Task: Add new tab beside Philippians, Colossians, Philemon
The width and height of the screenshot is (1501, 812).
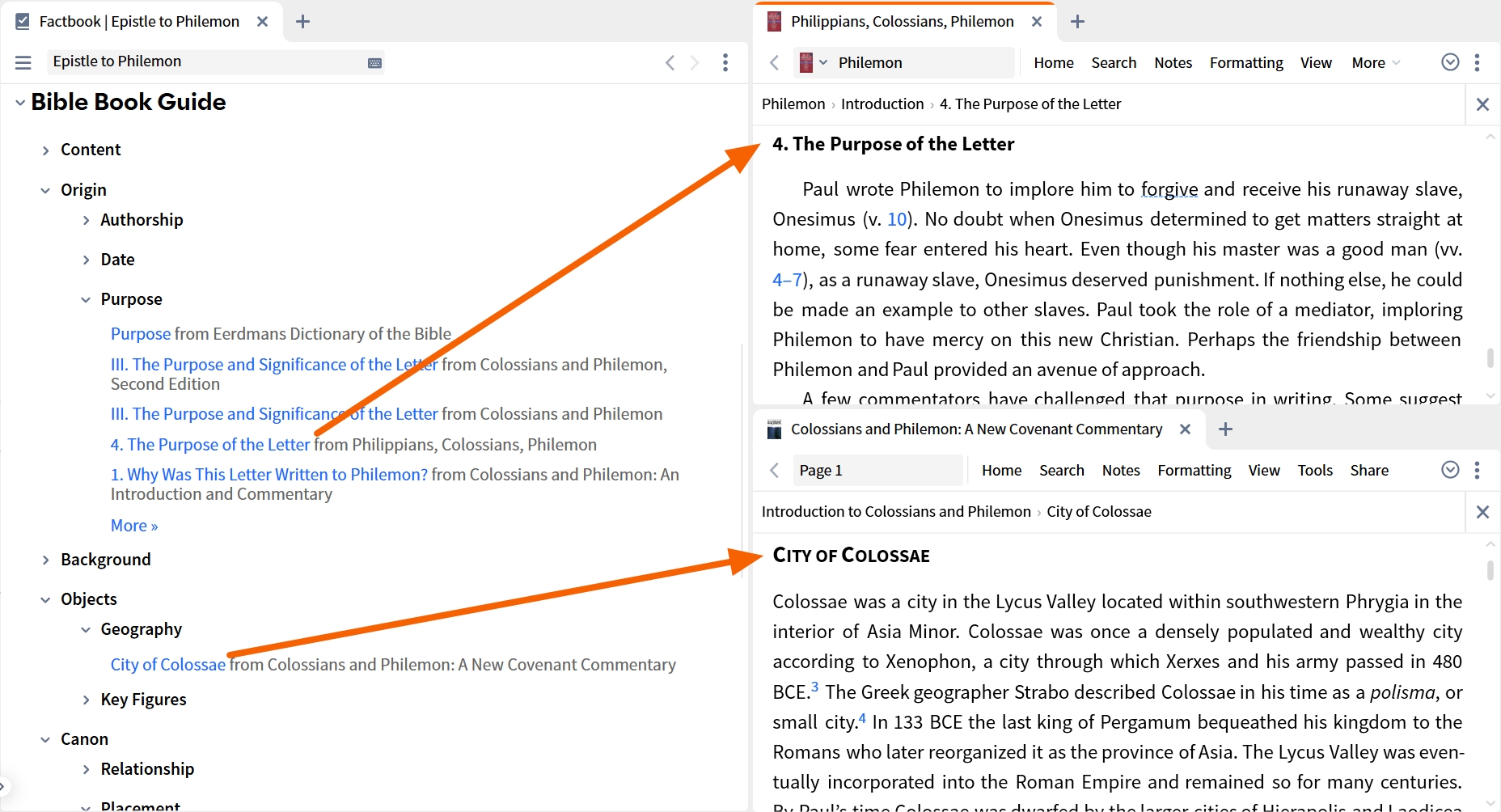Action: pos(1077,22)
